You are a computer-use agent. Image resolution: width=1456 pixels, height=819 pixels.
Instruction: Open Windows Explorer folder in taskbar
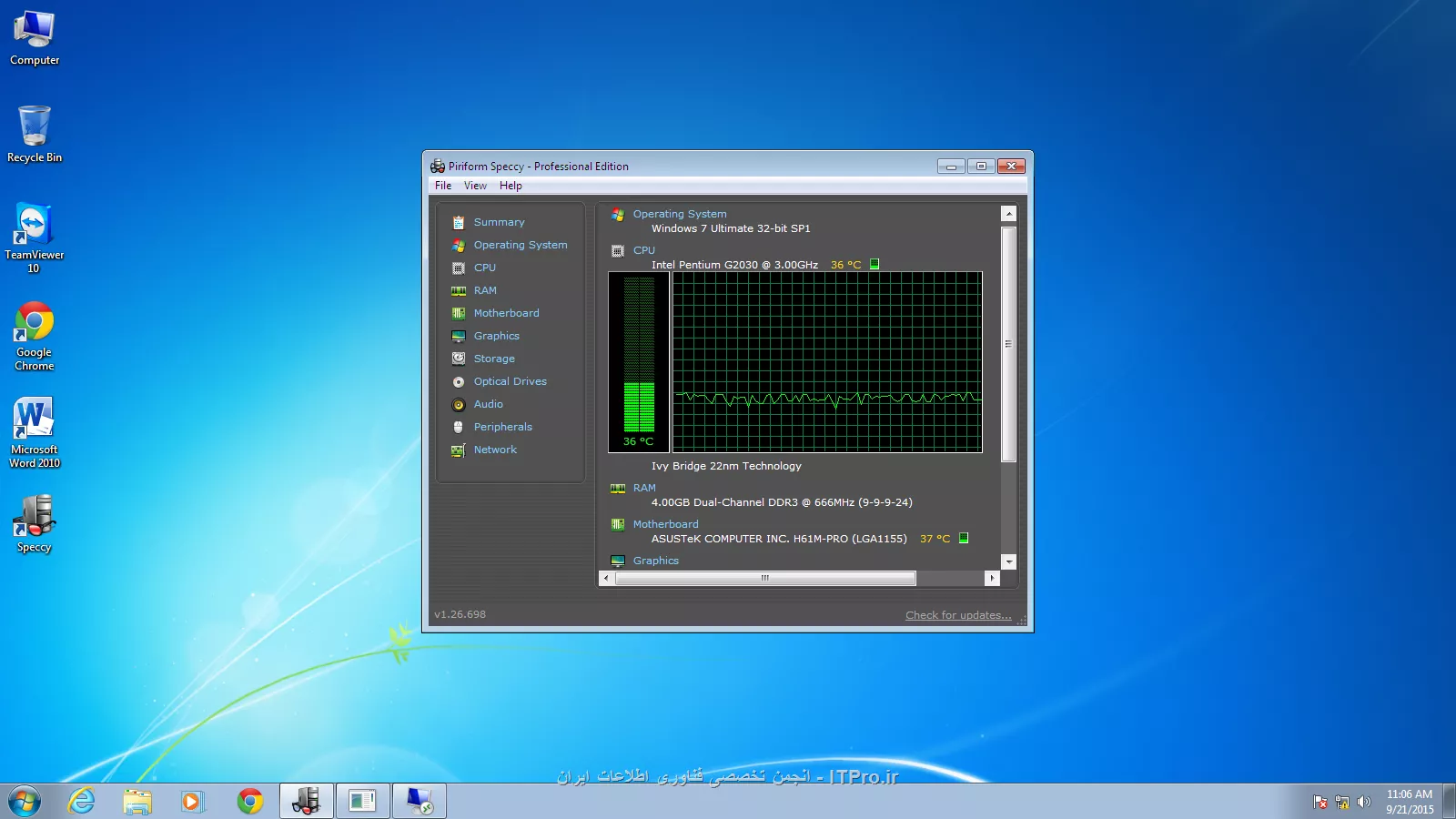point(137,801)
